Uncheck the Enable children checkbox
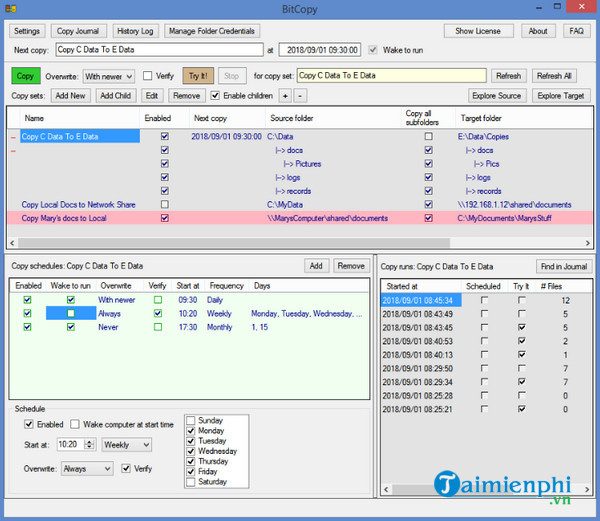Screen dimensions: 600x521 point(215,96)
